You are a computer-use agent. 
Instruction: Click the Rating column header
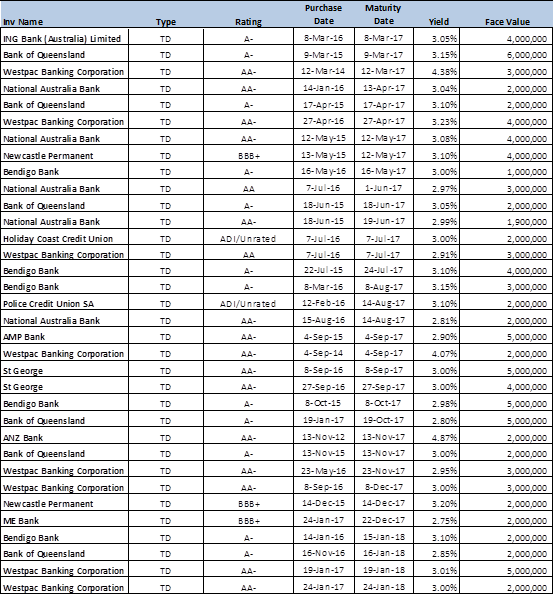[249, 22]
